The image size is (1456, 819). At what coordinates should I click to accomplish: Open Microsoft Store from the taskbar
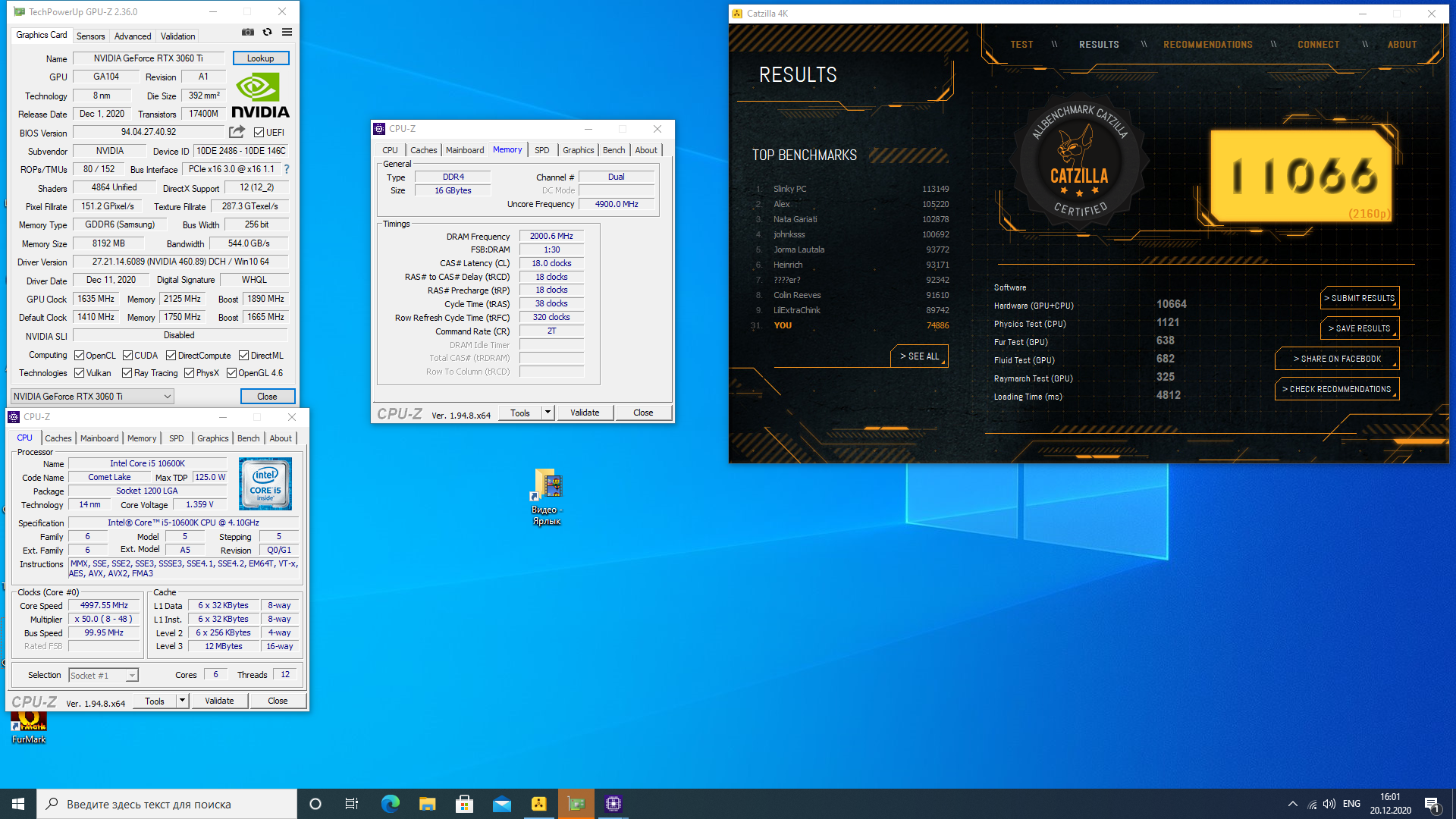click(464, 804)
